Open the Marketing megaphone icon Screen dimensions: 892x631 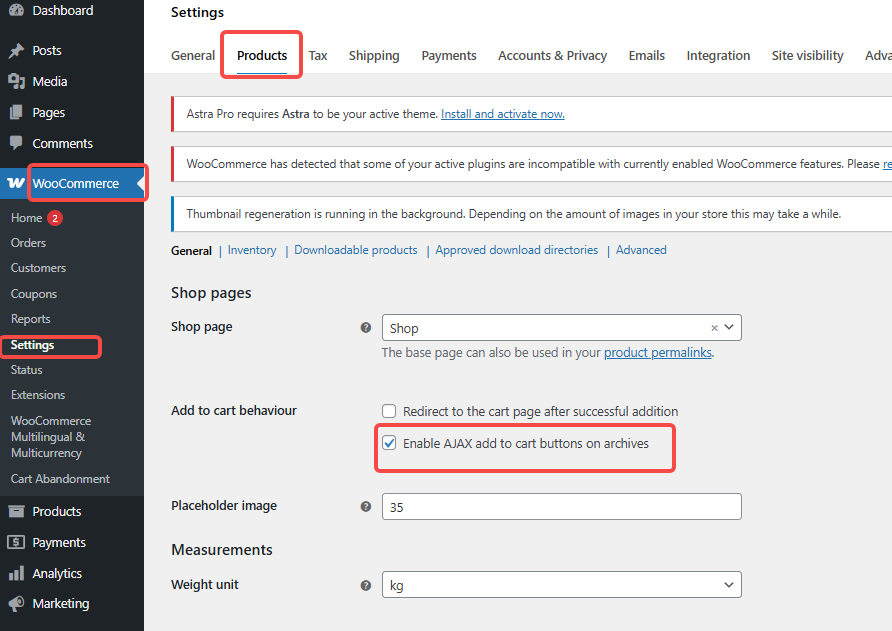pos(14,603)
